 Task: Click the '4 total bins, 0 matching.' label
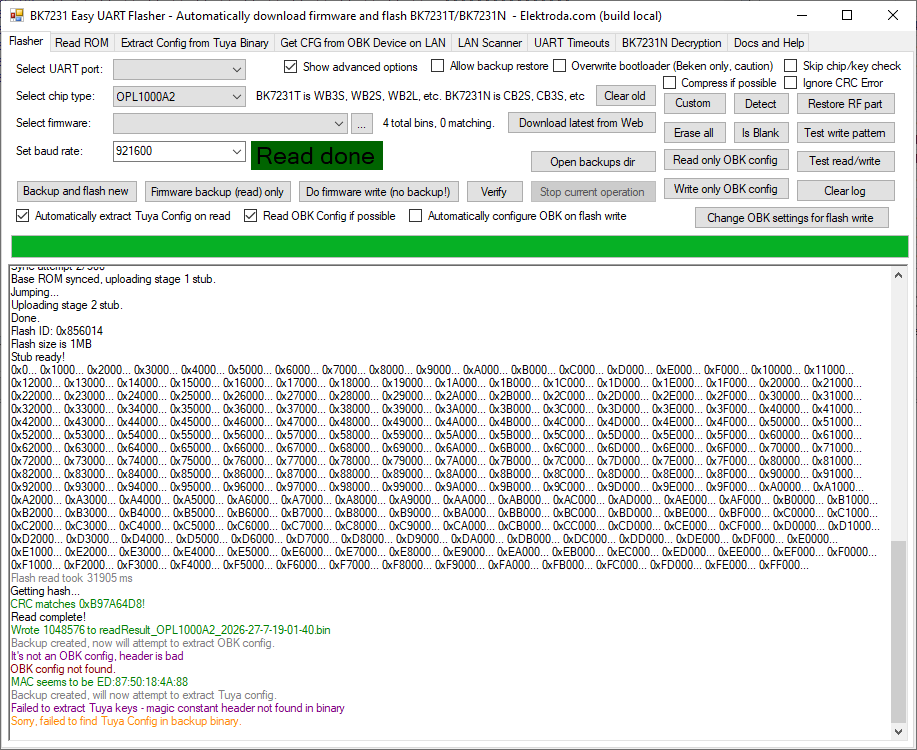point(439,123)
